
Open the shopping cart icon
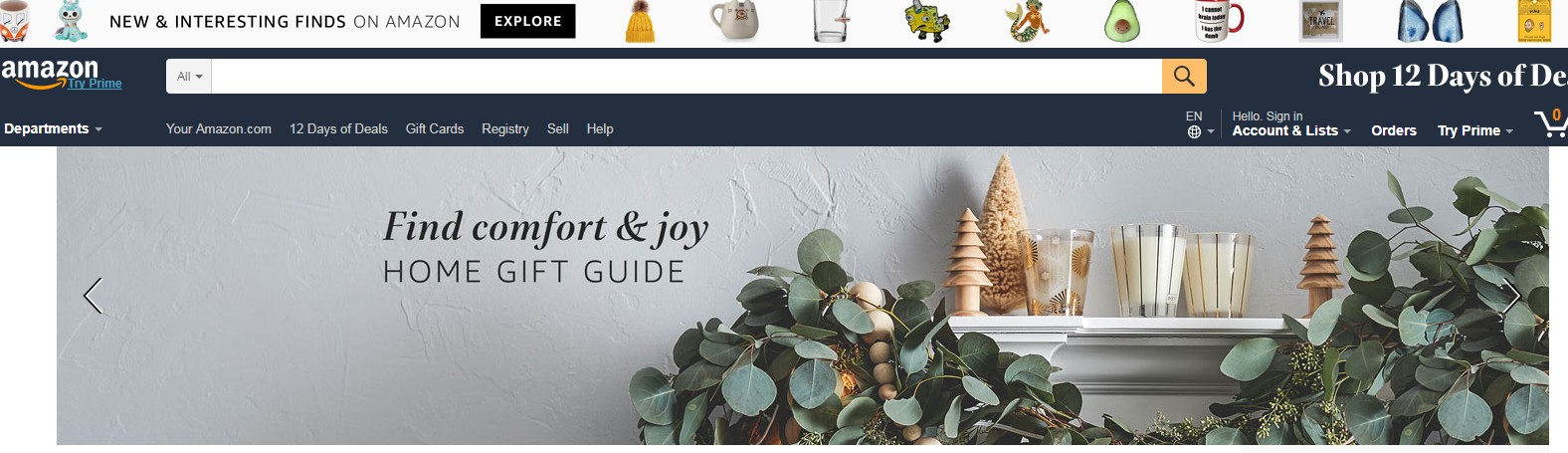(x=1551, y=123)
